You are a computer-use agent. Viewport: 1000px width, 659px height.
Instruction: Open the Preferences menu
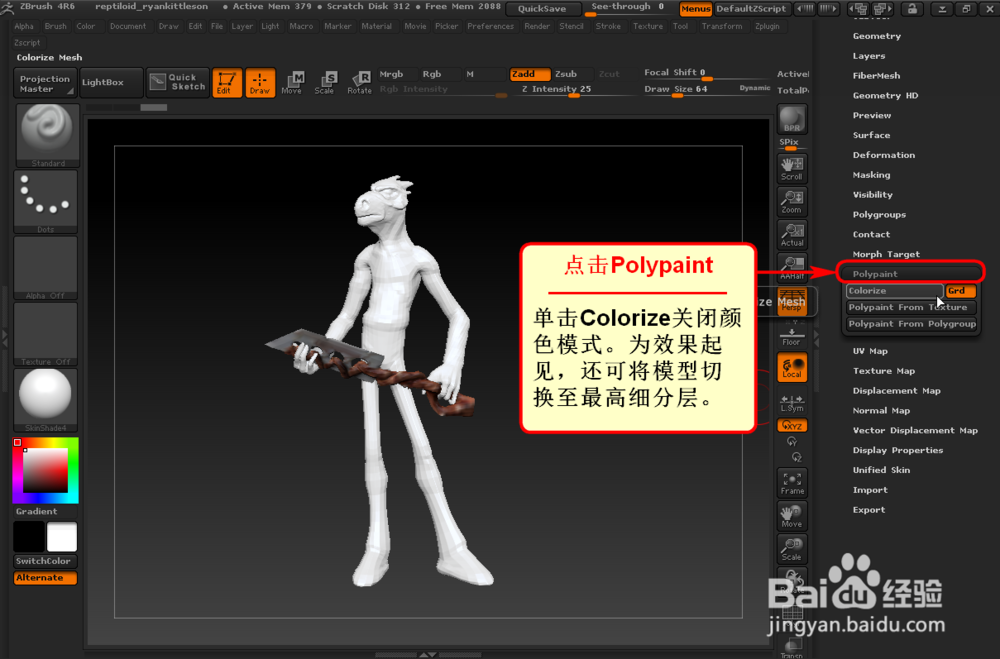pos(490,26)
